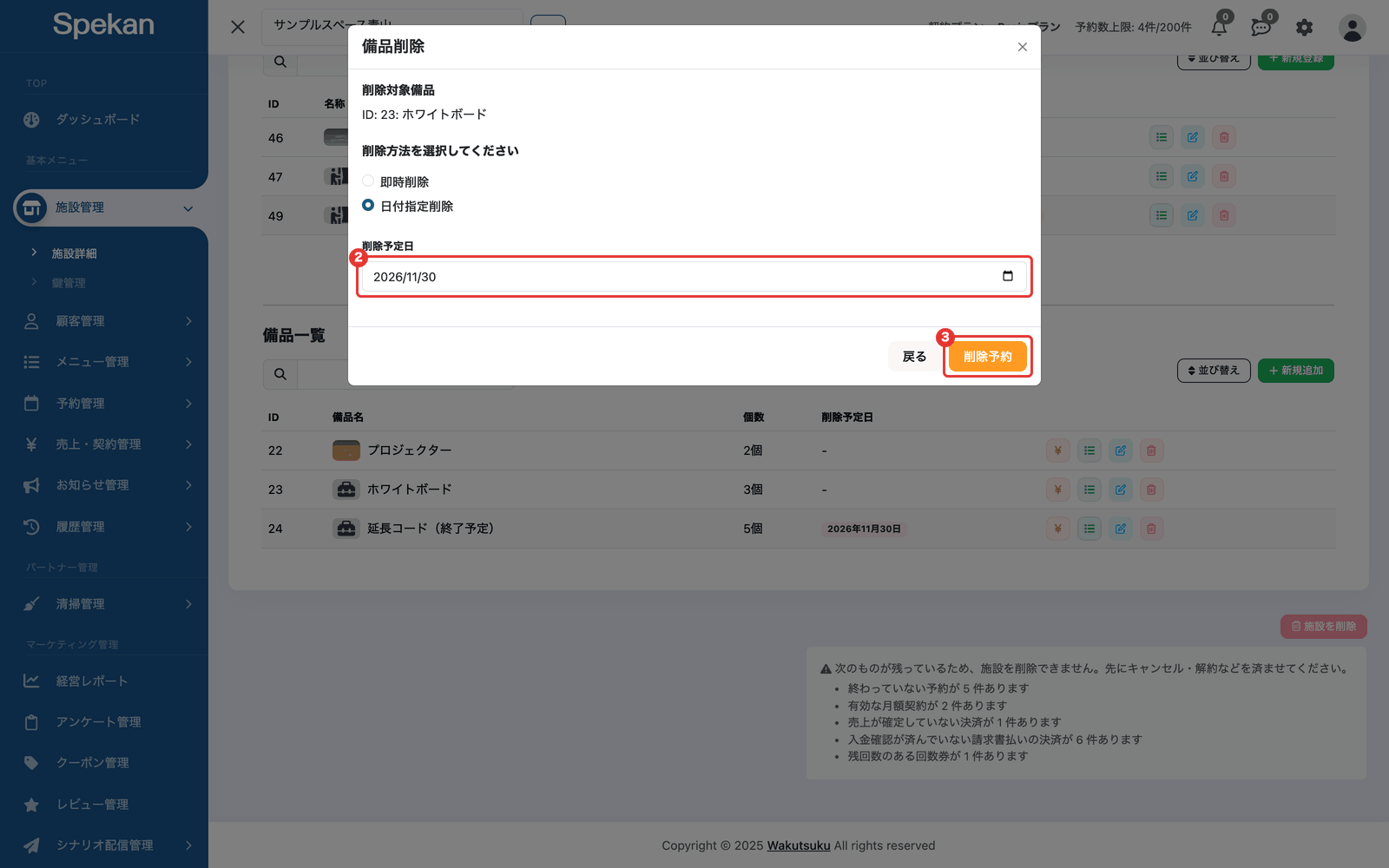Open the calendar picker in date field
This screenshot has width=1389, height=868.
(x=1008, y=276)
